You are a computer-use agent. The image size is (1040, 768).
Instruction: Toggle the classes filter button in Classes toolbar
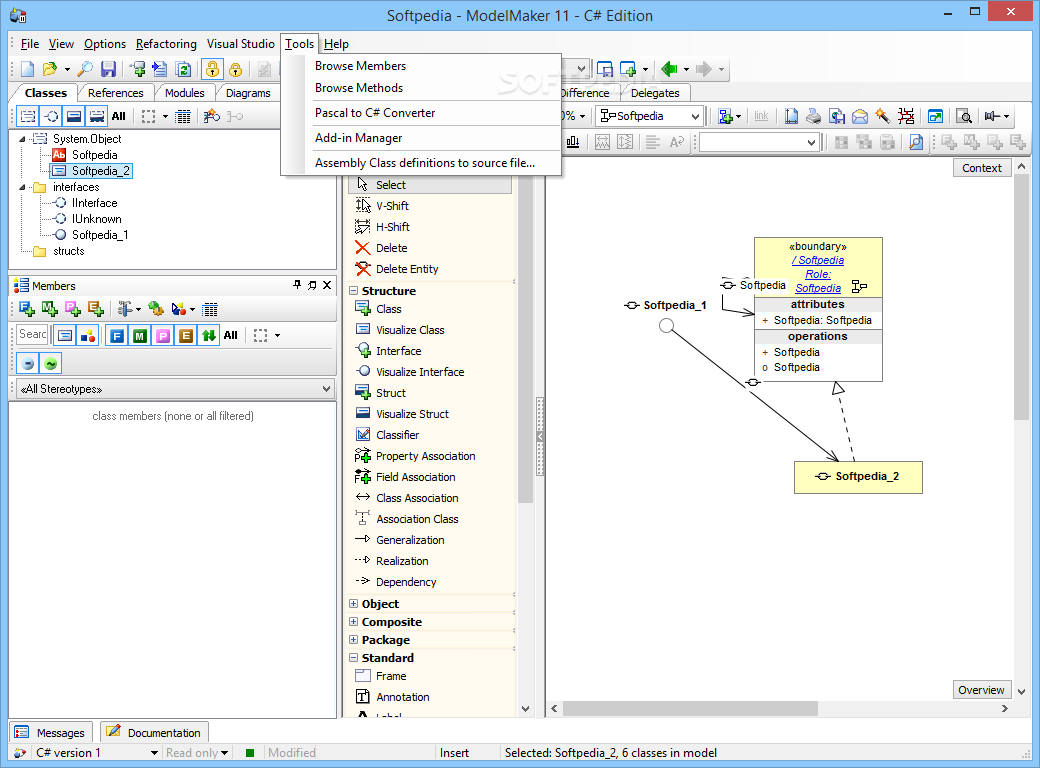pos(28,117)
